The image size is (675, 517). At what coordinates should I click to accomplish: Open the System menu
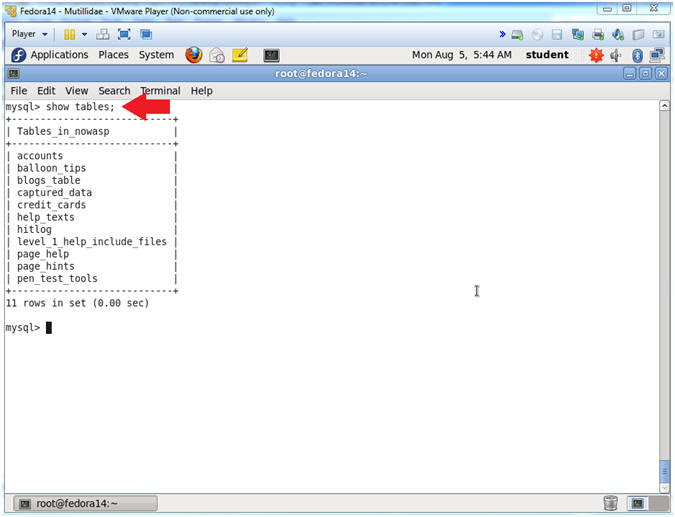point(156,55)
